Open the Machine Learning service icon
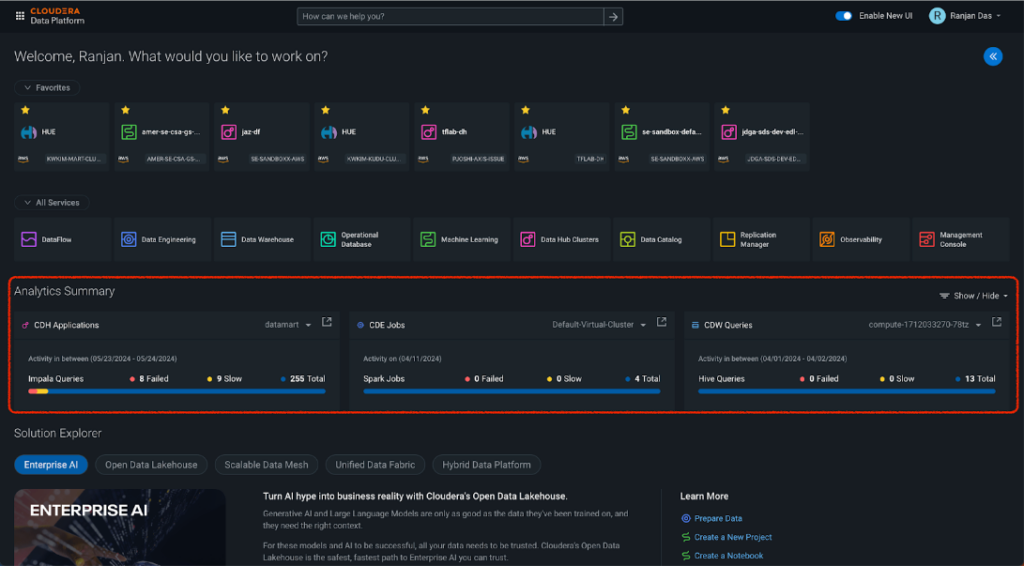This screenshot has height=566, width=1024. 428,240
